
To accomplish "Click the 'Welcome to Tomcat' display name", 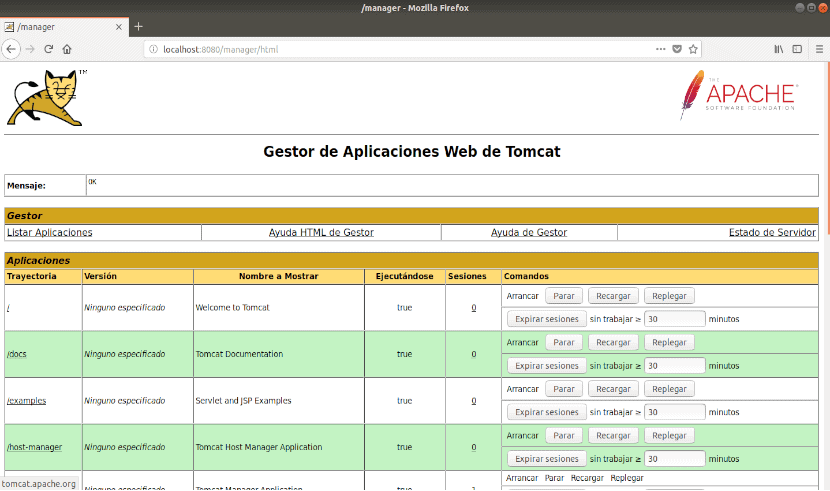I will 232,307.
